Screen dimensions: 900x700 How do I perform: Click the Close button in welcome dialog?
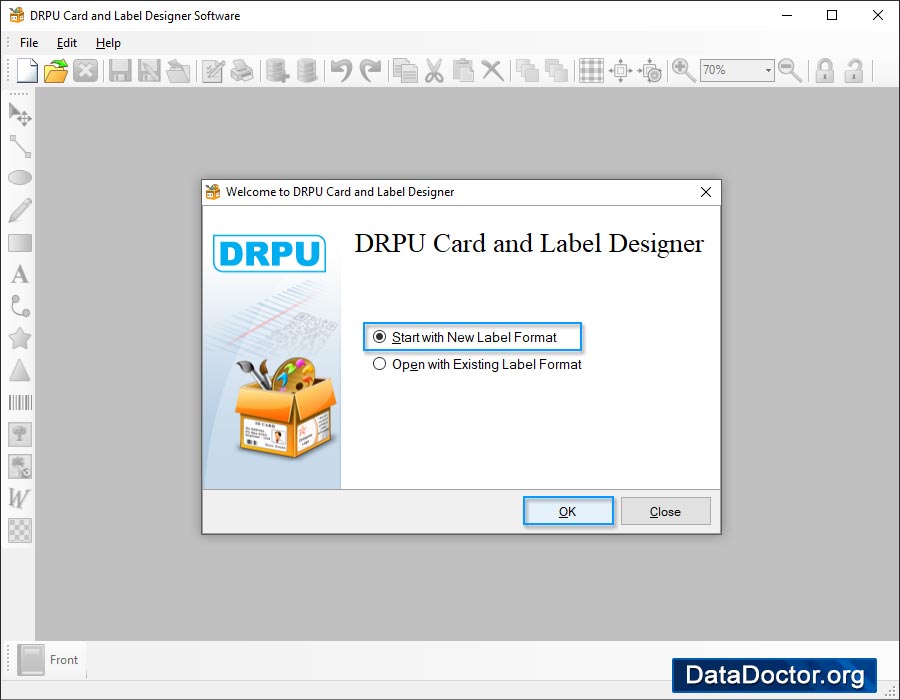point(666,511)
